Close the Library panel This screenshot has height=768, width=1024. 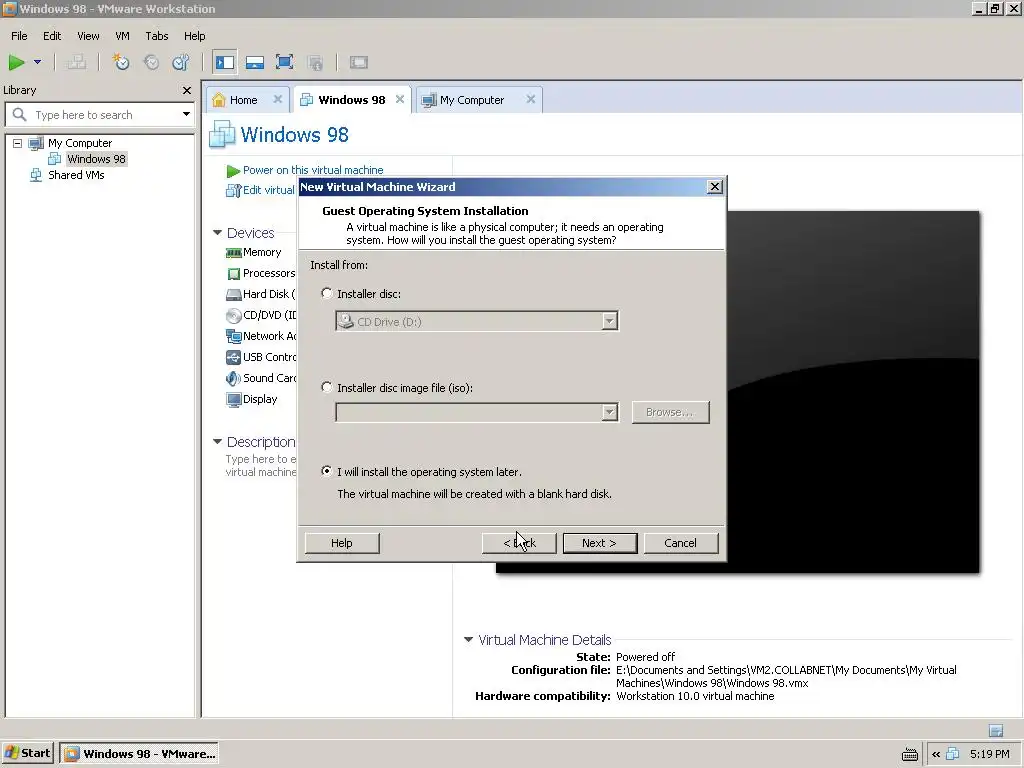(187, 90)
